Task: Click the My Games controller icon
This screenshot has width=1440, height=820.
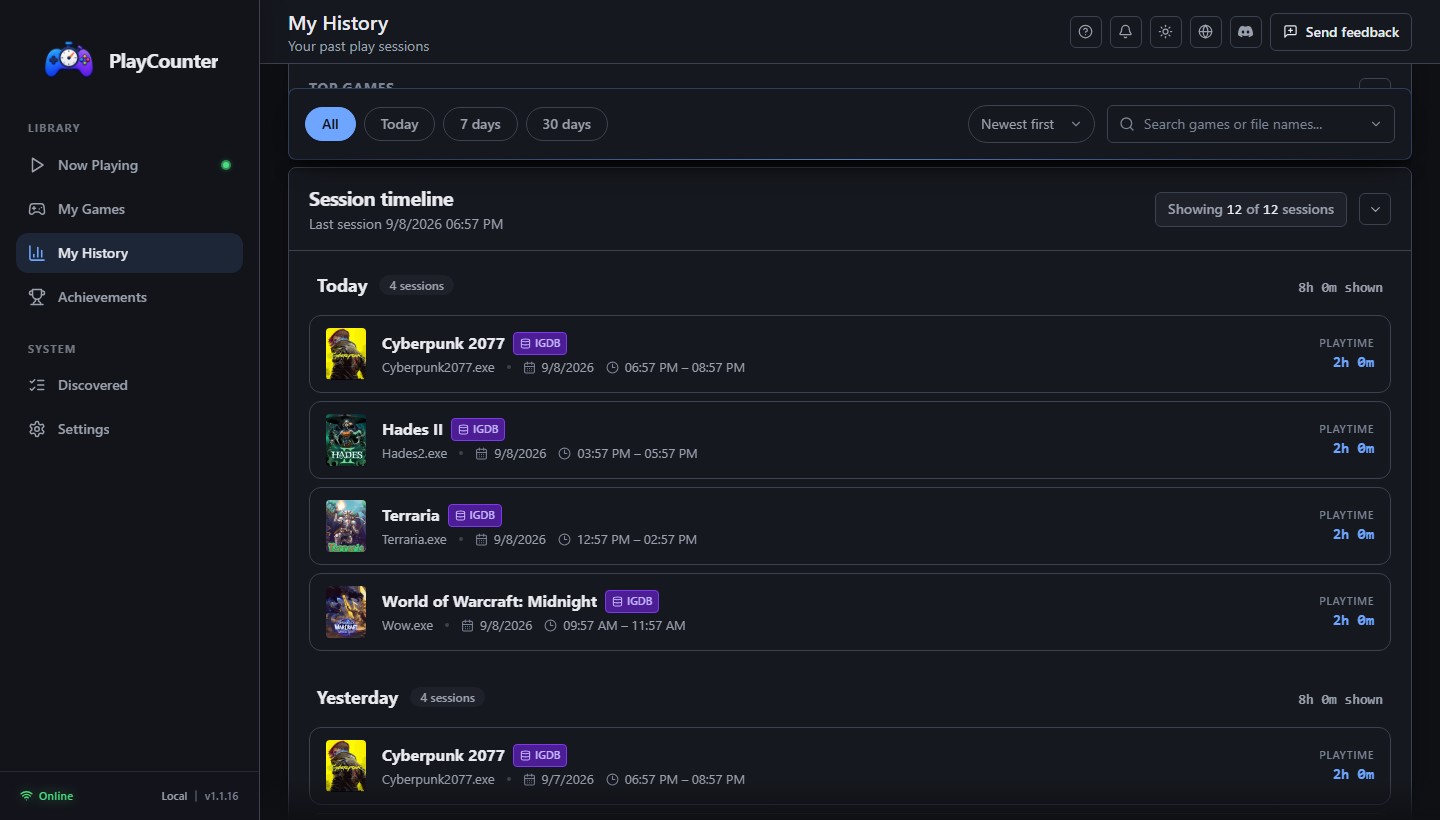Action: [37, 209]
